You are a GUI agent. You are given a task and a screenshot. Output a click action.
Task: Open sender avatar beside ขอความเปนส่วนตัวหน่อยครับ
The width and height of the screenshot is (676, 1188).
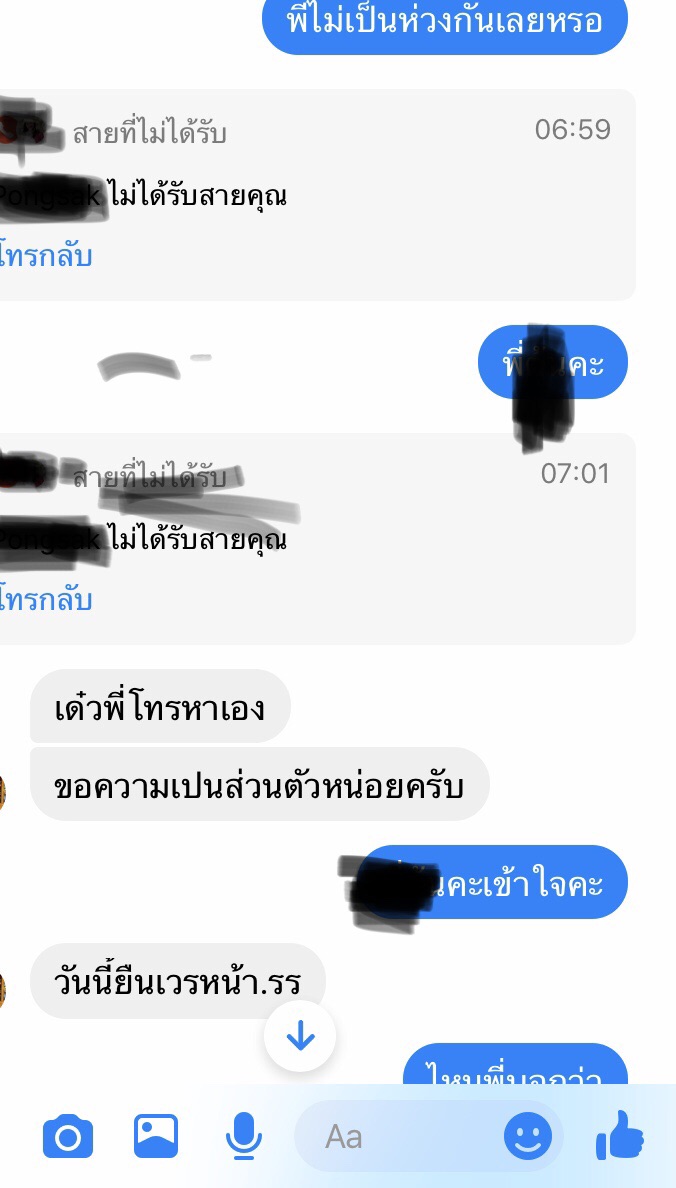tap(3, 792)
